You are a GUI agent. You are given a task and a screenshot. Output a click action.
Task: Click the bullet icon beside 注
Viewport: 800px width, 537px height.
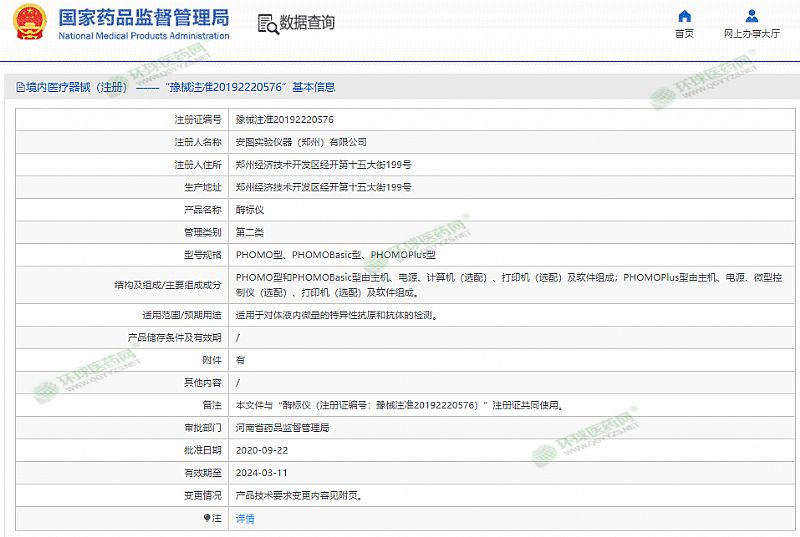point(207,518)
